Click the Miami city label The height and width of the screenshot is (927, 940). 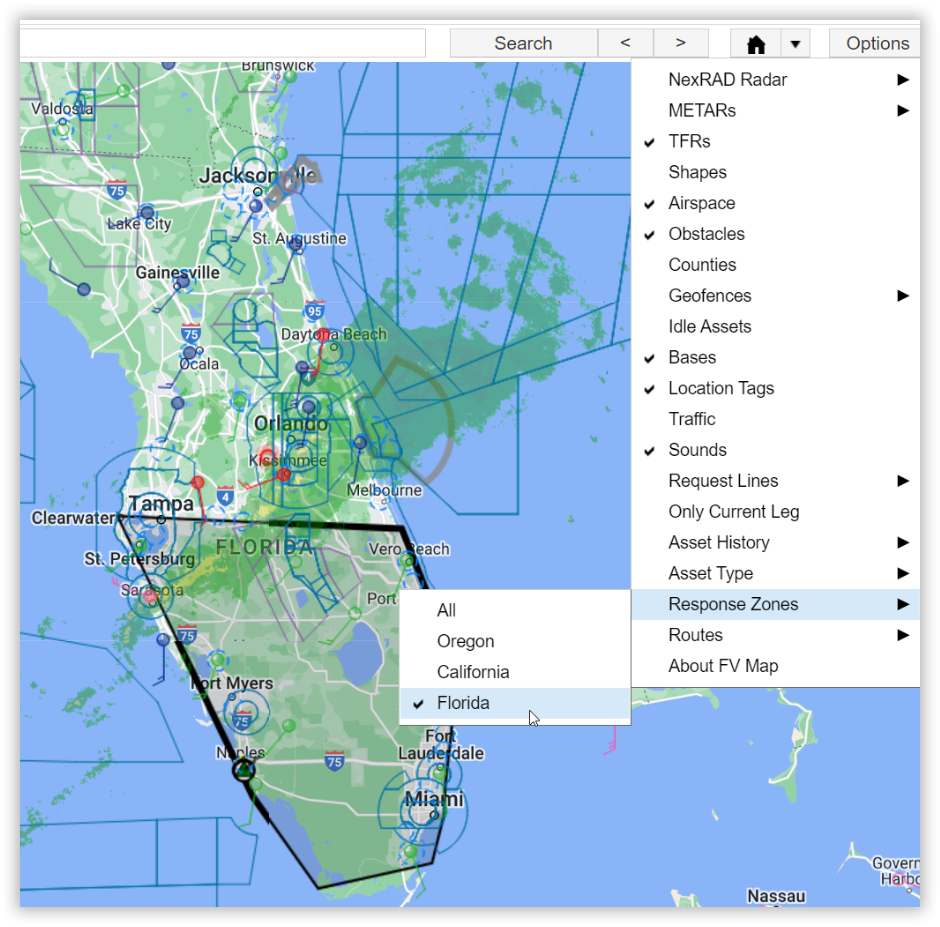click(x=434, y=799)
